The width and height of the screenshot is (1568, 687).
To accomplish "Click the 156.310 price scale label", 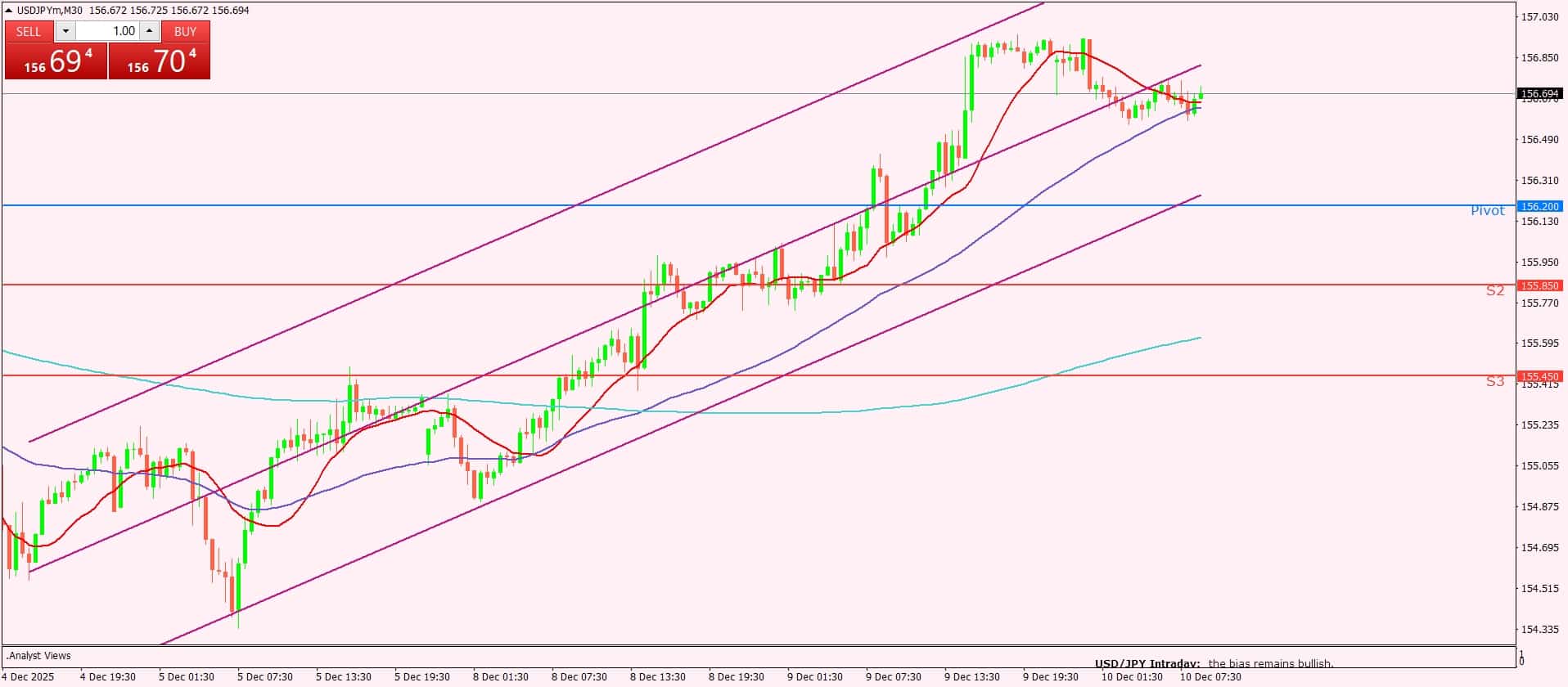I will [x=1539, y=180].
